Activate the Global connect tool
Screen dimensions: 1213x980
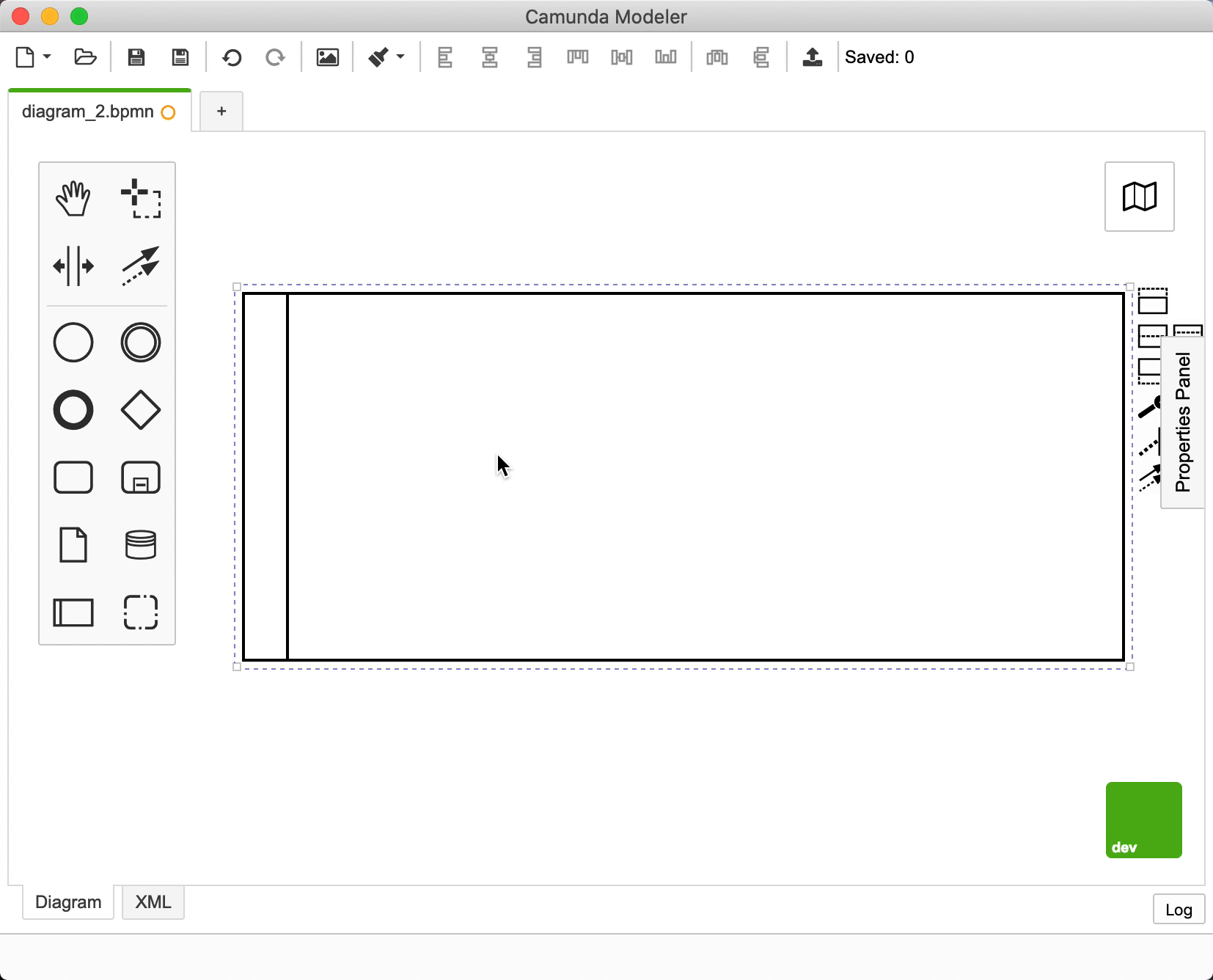point(140,266)
